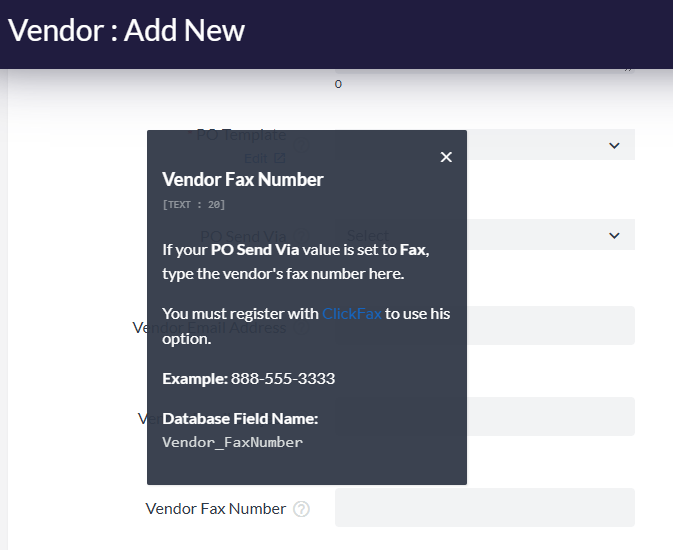The image size is (673, 550).
Task: Click the Vendor_FaxNumber database field code
Action: (x=232, y=442)
